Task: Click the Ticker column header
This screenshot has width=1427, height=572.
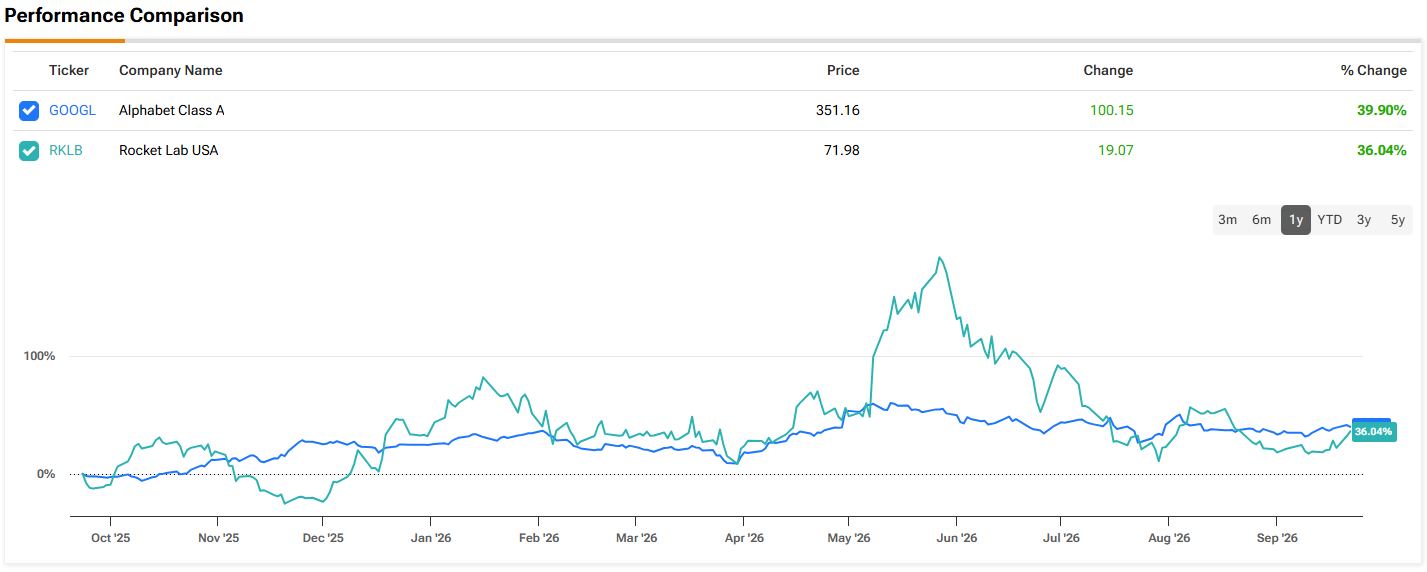Action: pos(69,71)
